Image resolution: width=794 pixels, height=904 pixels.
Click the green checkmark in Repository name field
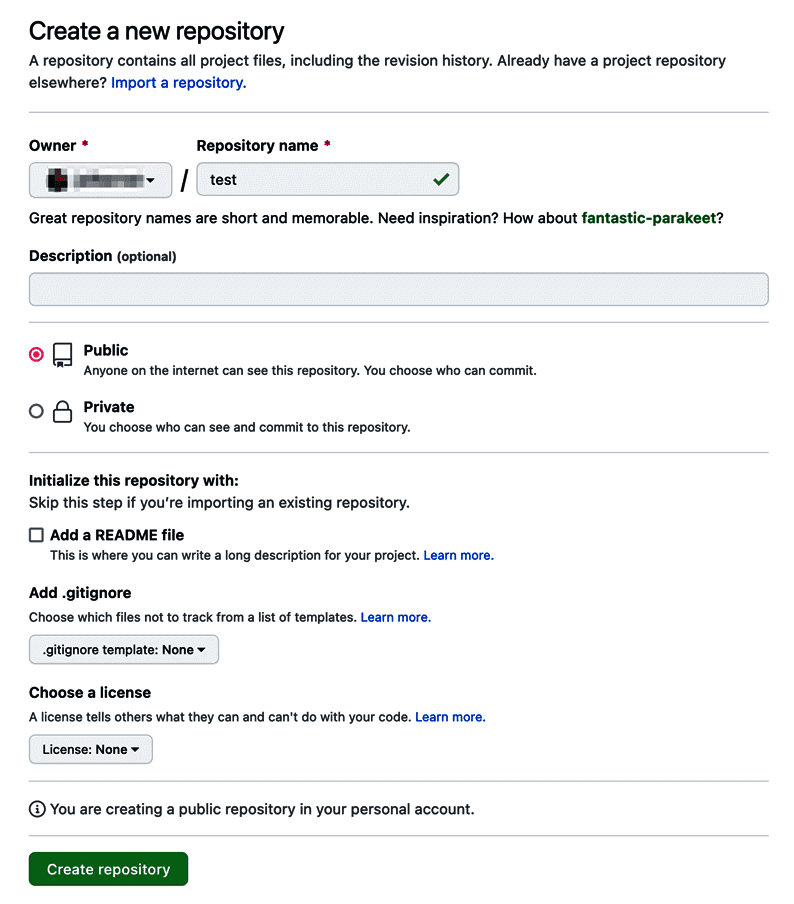coord(441,179)
